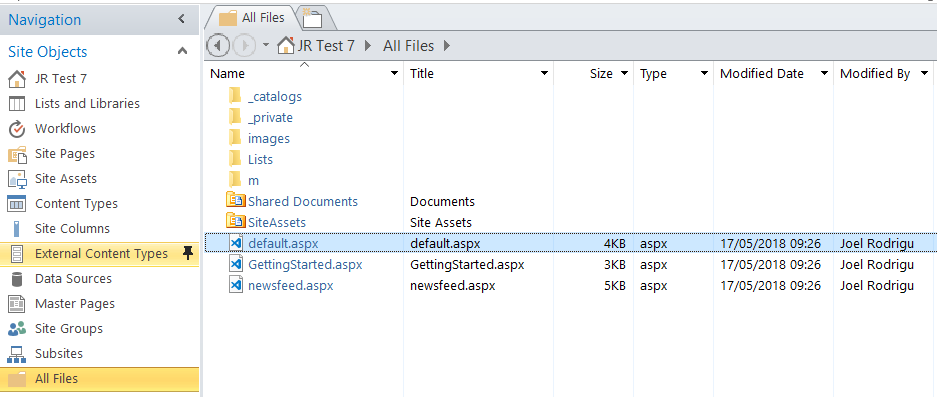Open the Name column filter dropdown
Image resolution: width=937 pixels, height=397 pixels.
(x=394, y=74)
